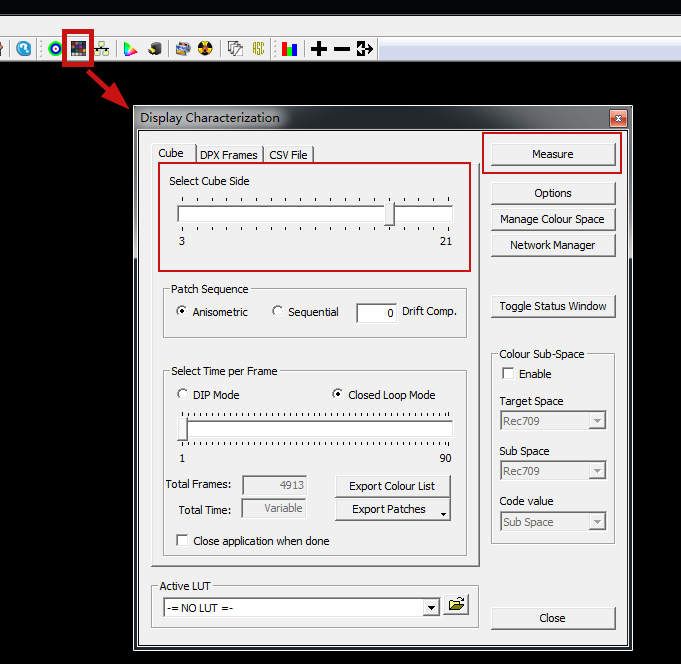Open the Target Space dropdown

(553, 420)
